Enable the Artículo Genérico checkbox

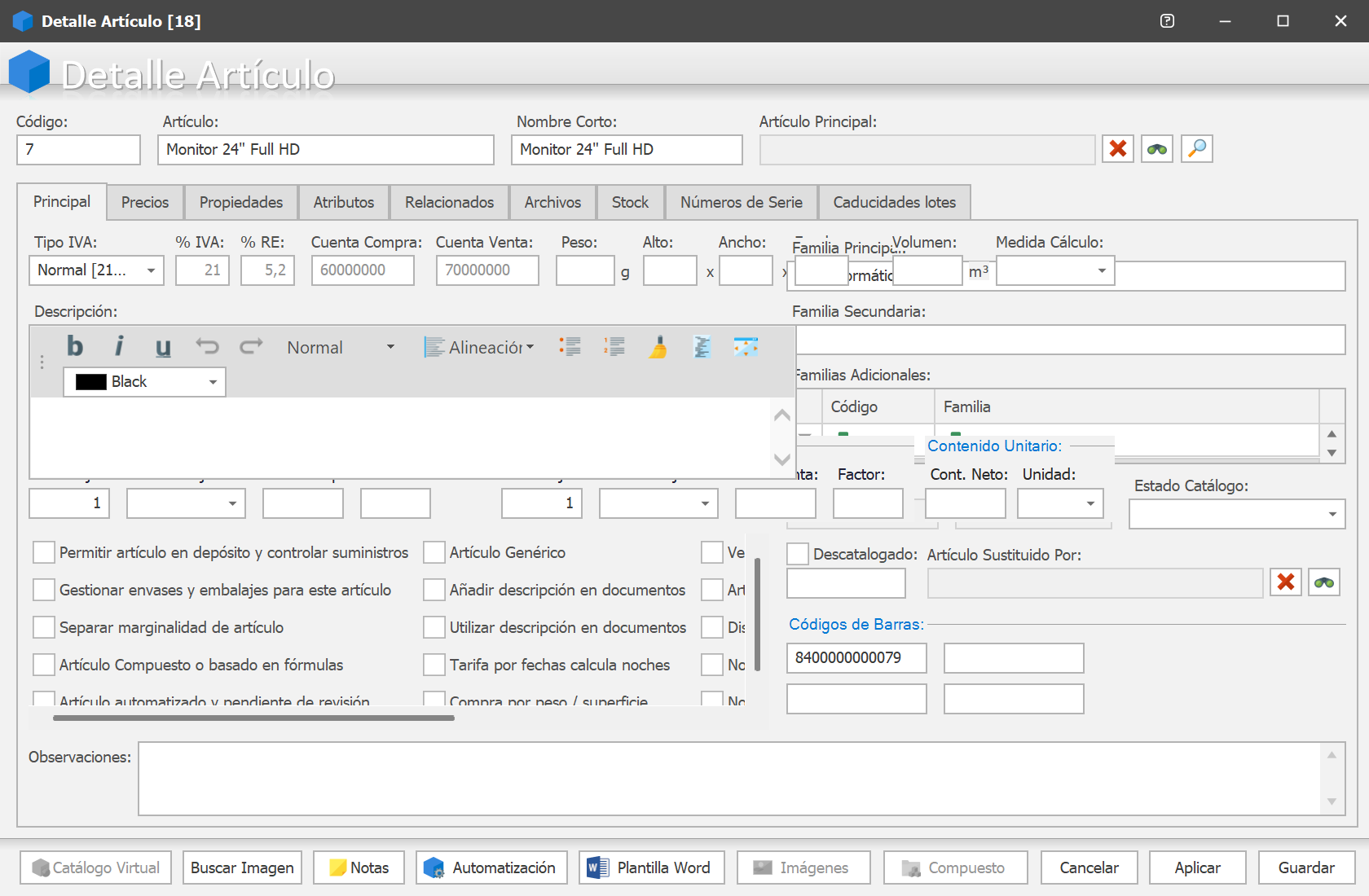coord(434,552)
